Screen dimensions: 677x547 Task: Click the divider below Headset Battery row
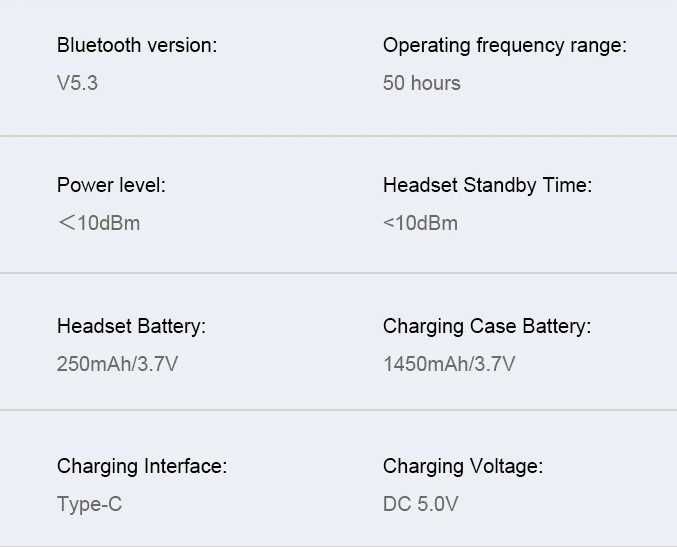coord(338,409)
